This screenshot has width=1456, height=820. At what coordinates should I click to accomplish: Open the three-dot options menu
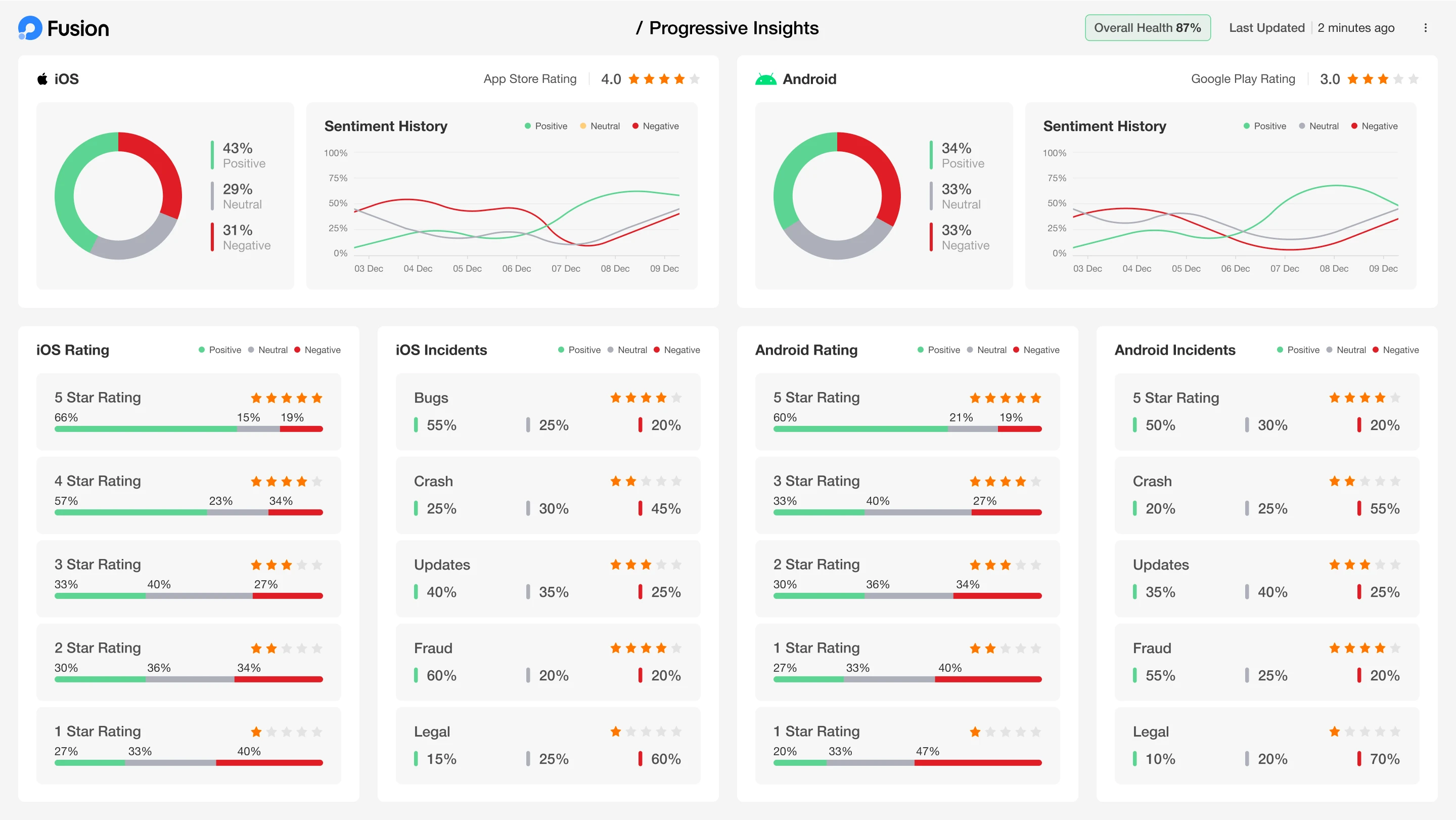pos(1425,28)
